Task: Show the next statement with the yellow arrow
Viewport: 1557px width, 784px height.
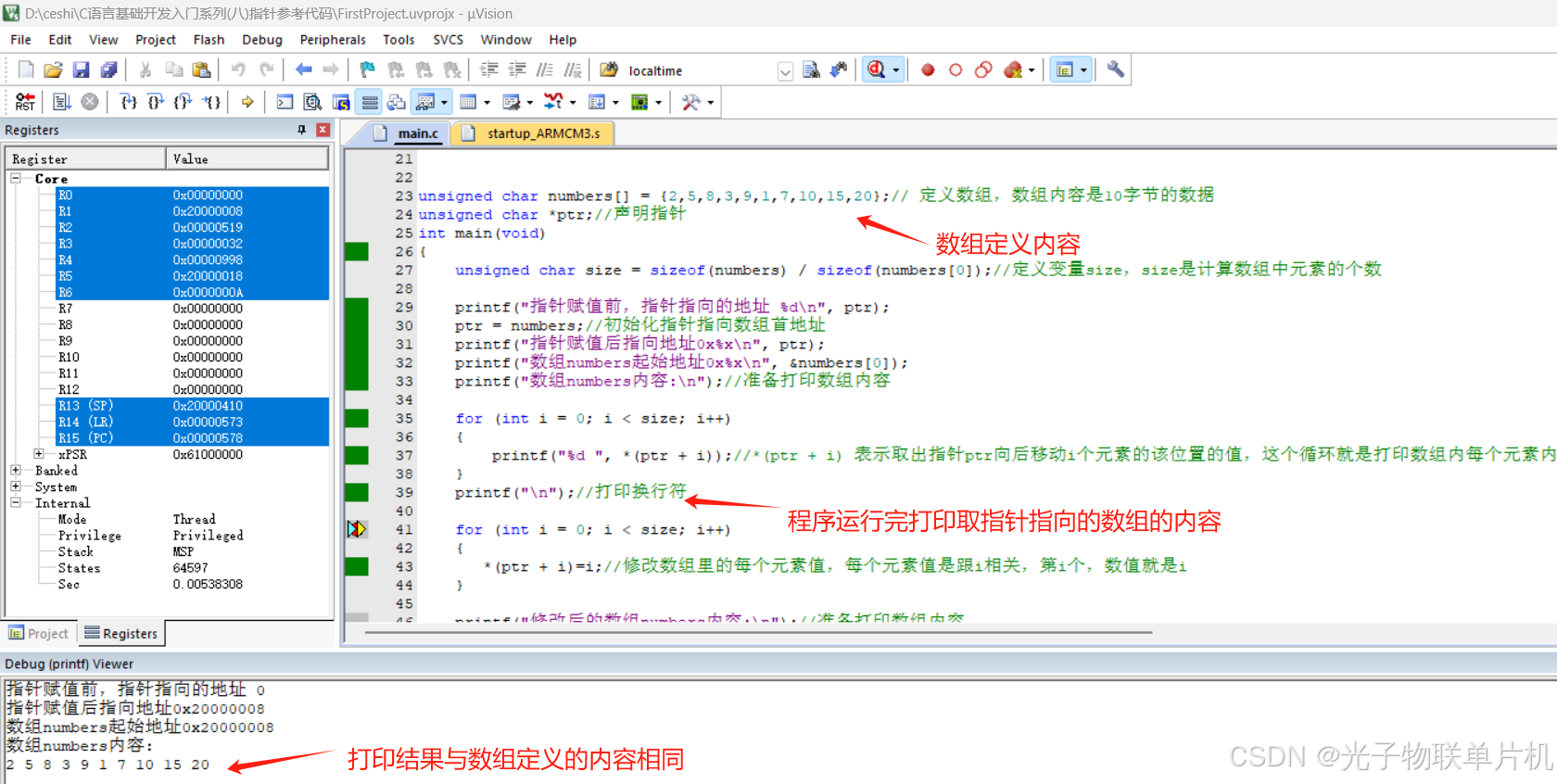Action: coord(247,102)
